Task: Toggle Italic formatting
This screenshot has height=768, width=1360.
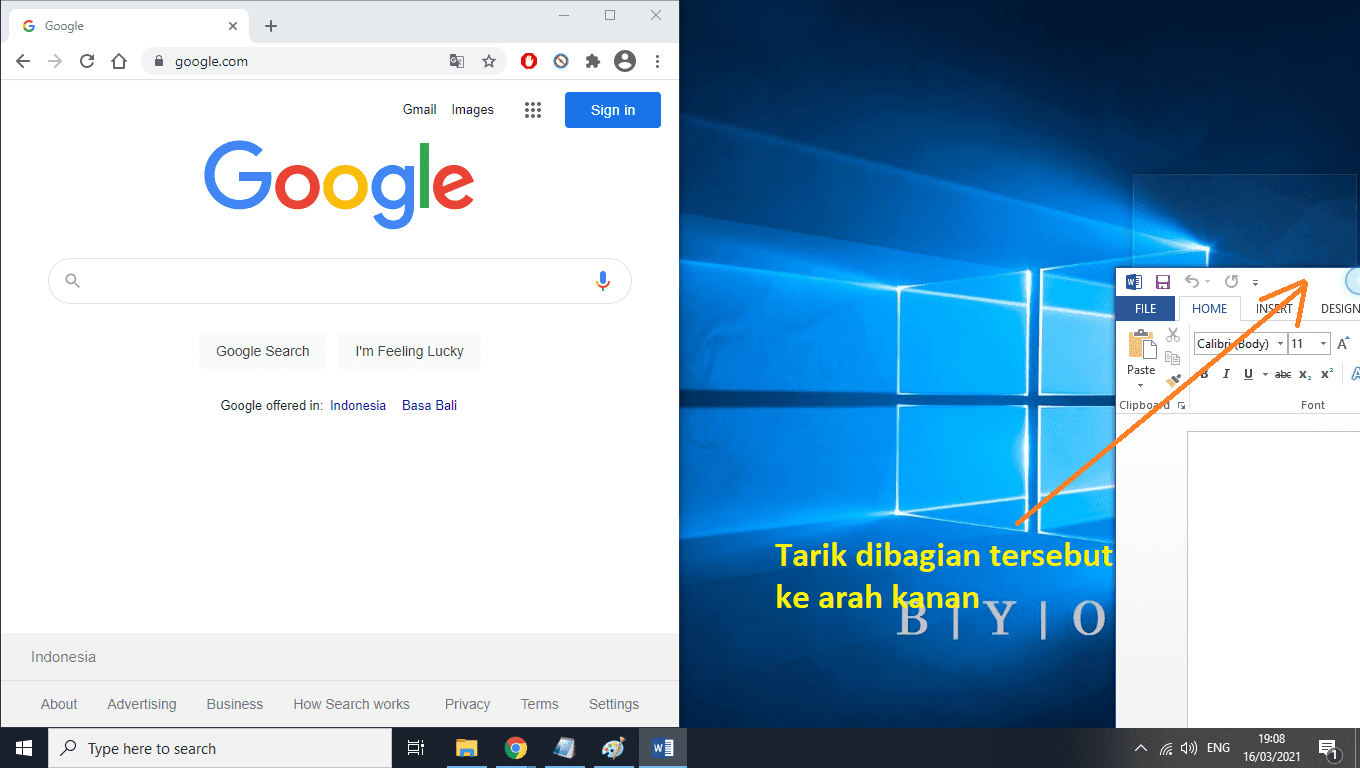Action: [1226, 374]
